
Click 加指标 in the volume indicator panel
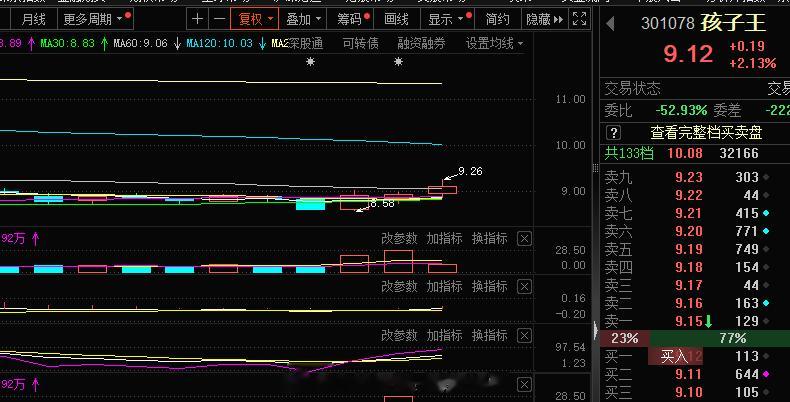[444, 238]
